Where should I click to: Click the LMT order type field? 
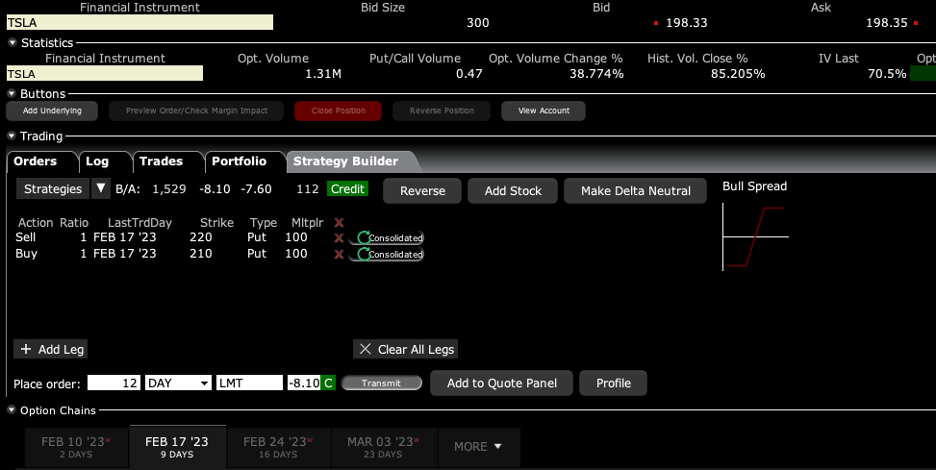tap(249, 383)
